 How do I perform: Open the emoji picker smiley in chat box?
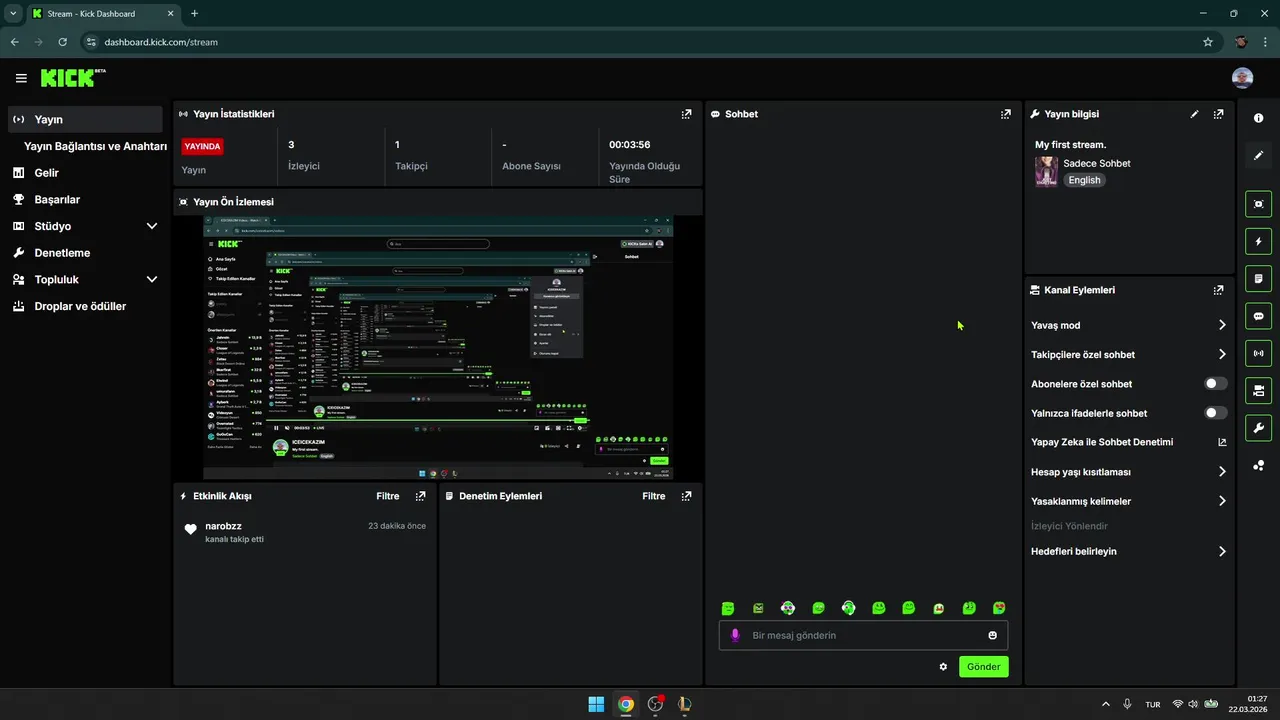point(993,635)
